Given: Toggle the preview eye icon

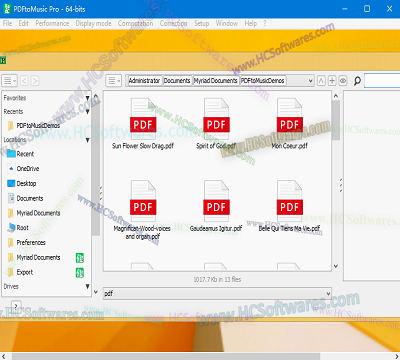Looking at the screenshot, I should pos(343,81).
